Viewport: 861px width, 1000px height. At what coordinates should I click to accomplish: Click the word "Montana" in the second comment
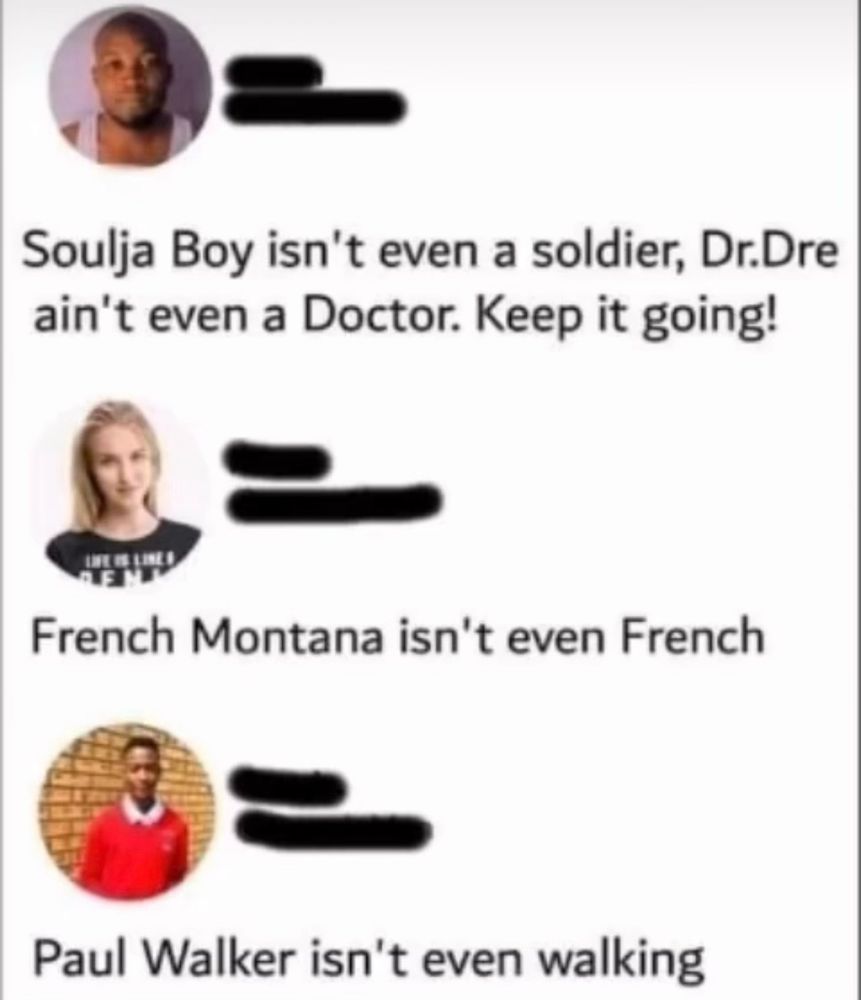click(x=285, y=637)
